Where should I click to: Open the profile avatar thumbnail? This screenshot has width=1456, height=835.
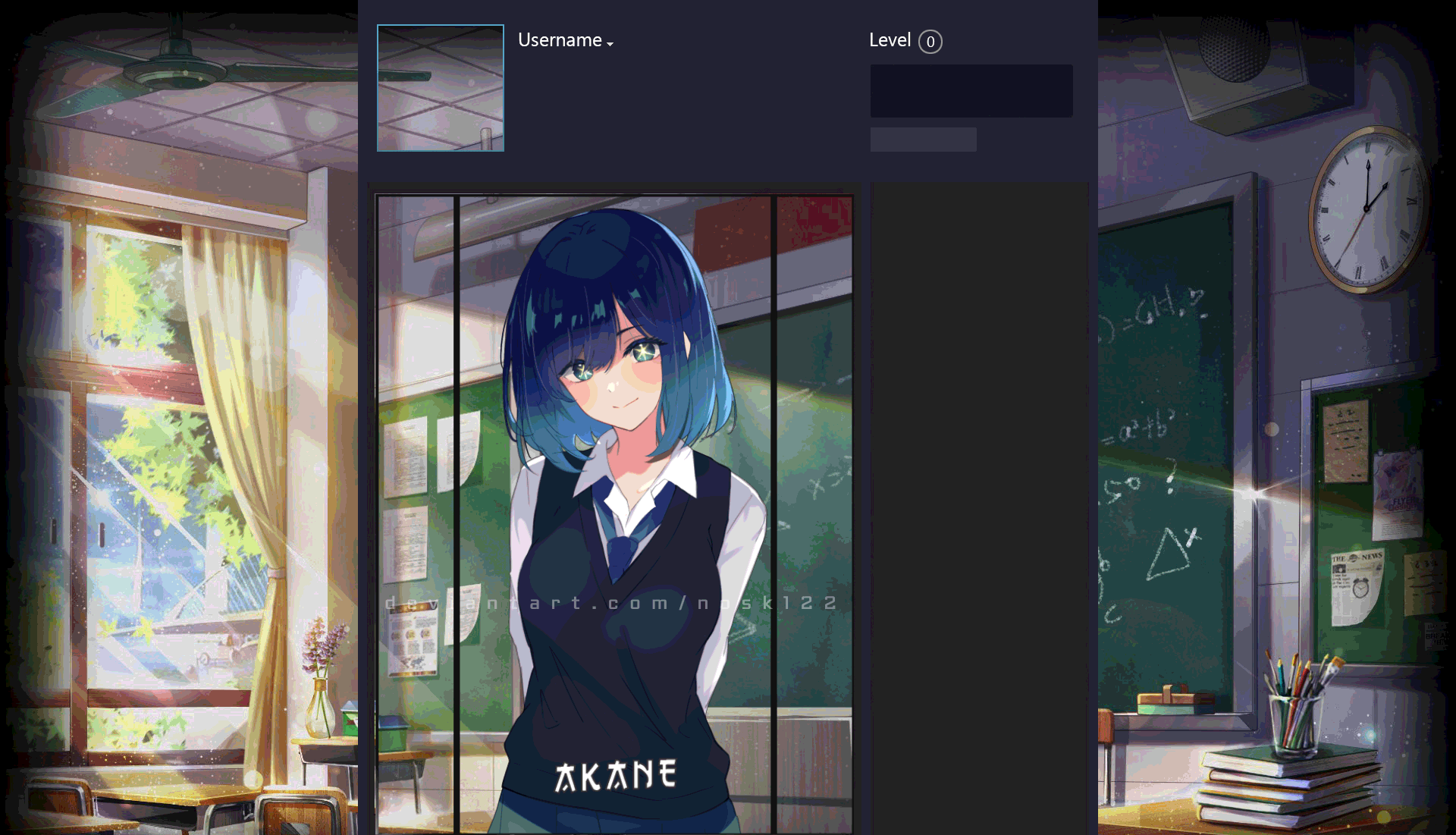441,88
